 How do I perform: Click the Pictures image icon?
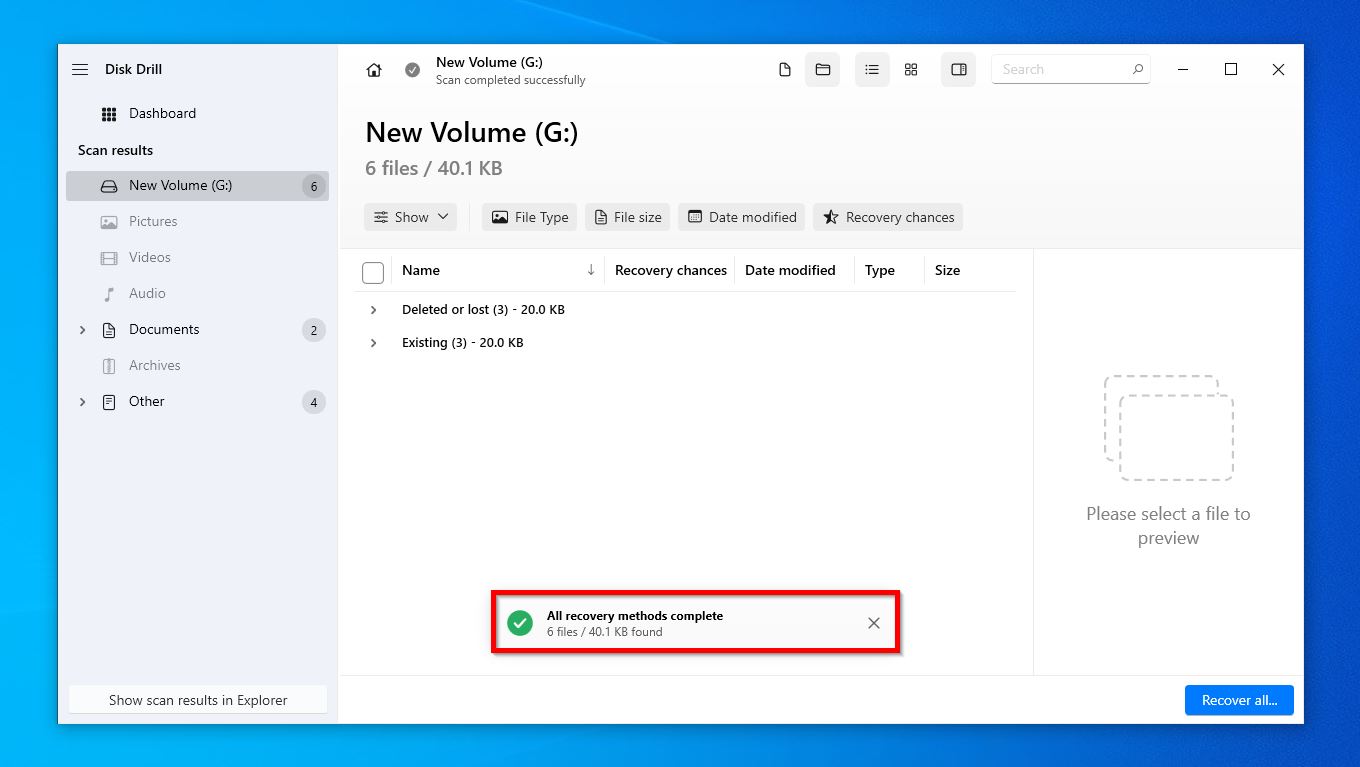(x=109, y=222)
